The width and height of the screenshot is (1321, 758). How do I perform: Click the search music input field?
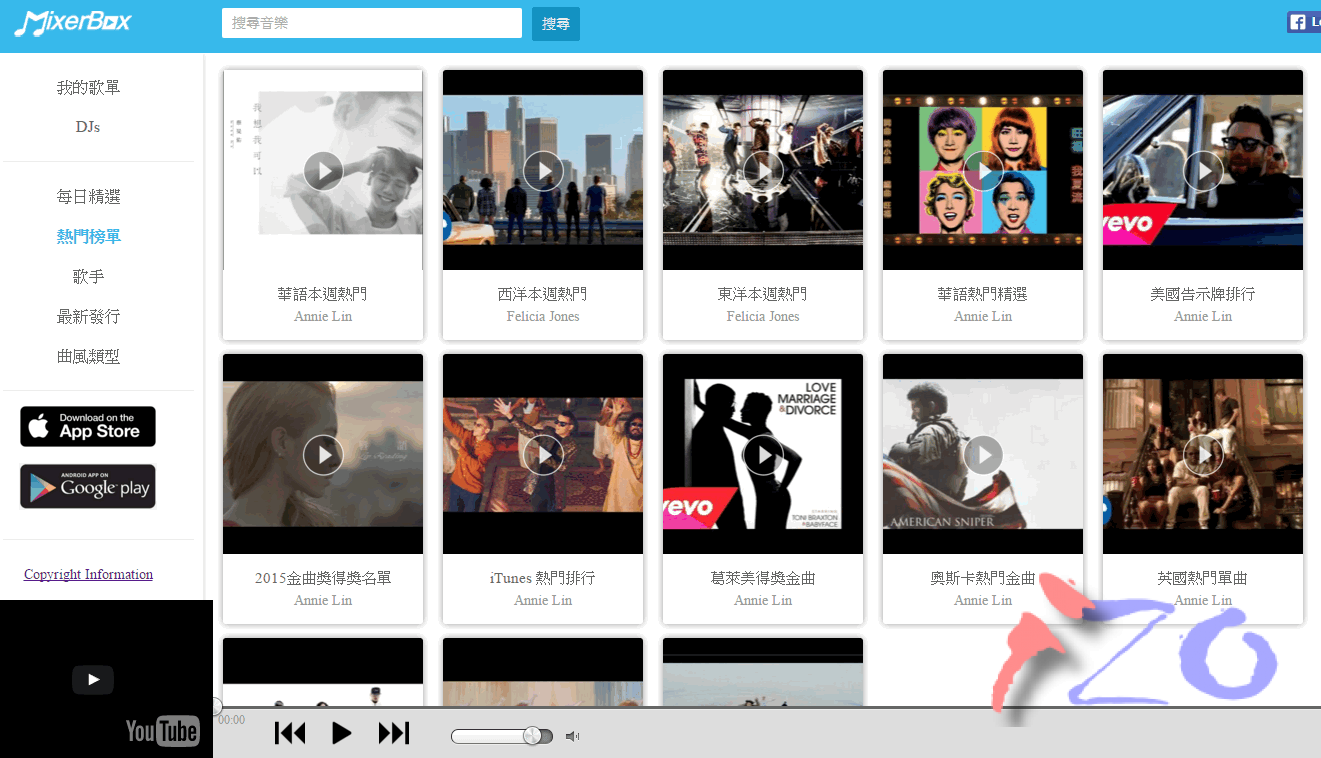371,22
